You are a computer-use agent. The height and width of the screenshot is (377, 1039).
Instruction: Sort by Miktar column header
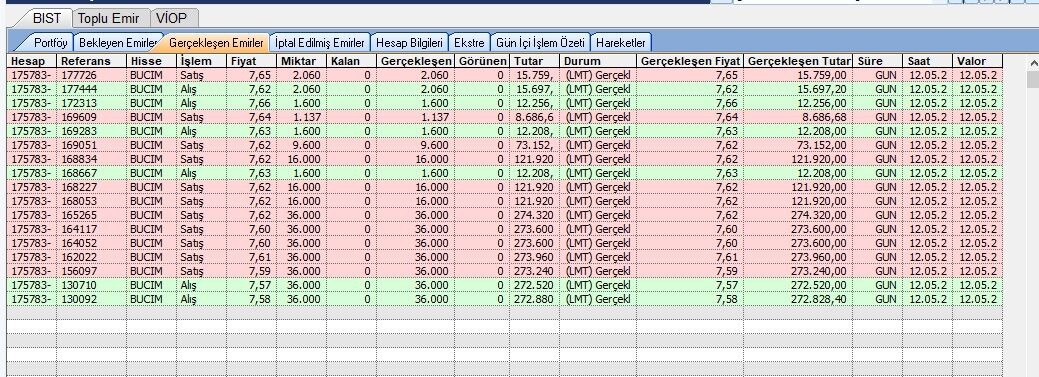[301, 61]
